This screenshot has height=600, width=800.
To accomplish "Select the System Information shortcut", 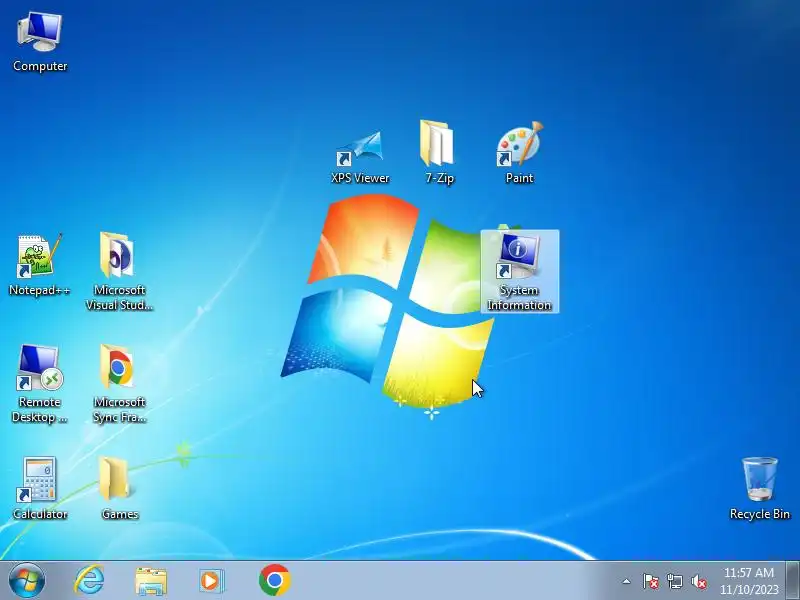I will [519, 271].
